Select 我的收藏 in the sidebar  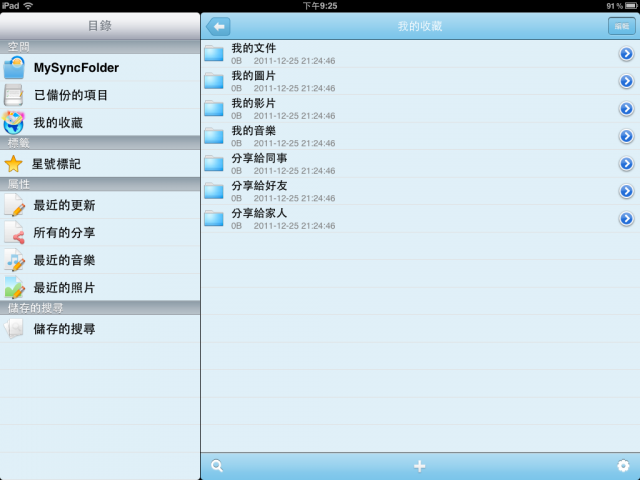point(100,122)
